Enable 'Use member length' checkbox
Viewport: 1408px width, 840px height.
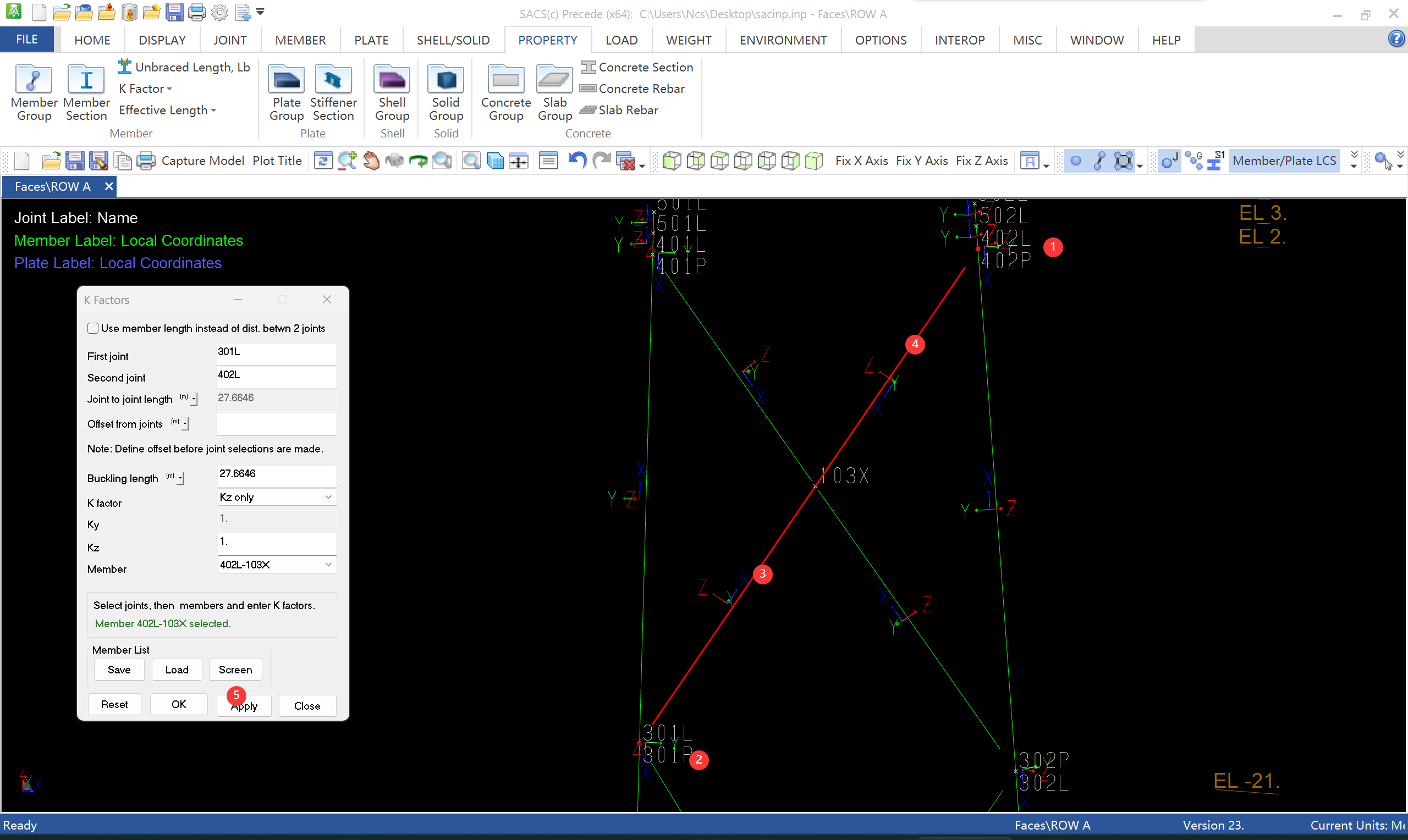(94, 328)
